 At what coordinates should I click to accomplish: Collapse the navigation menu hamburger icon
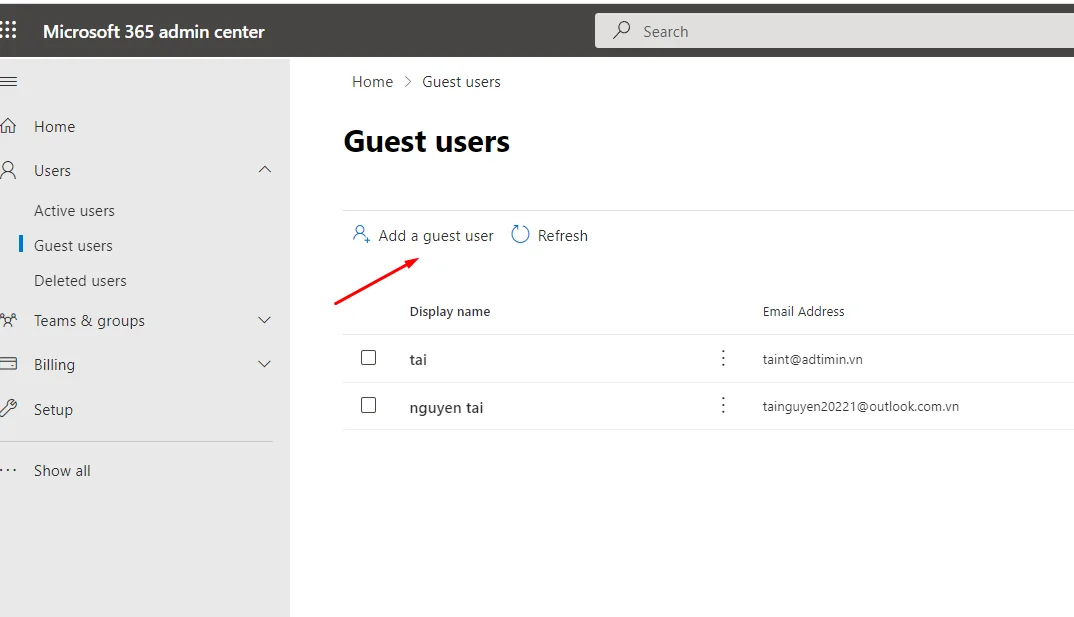pos(8,82)
